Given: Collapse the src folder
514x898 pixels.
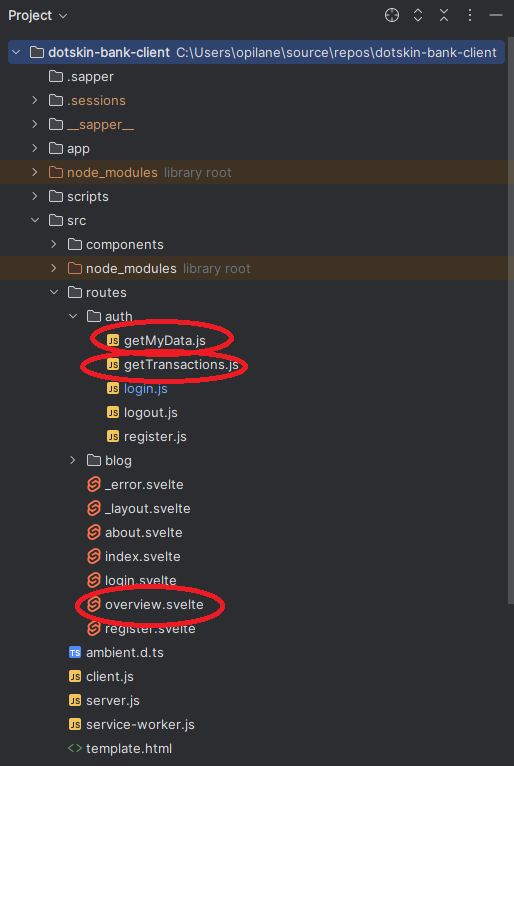Looking at the screenshot, I should point(35,220).
